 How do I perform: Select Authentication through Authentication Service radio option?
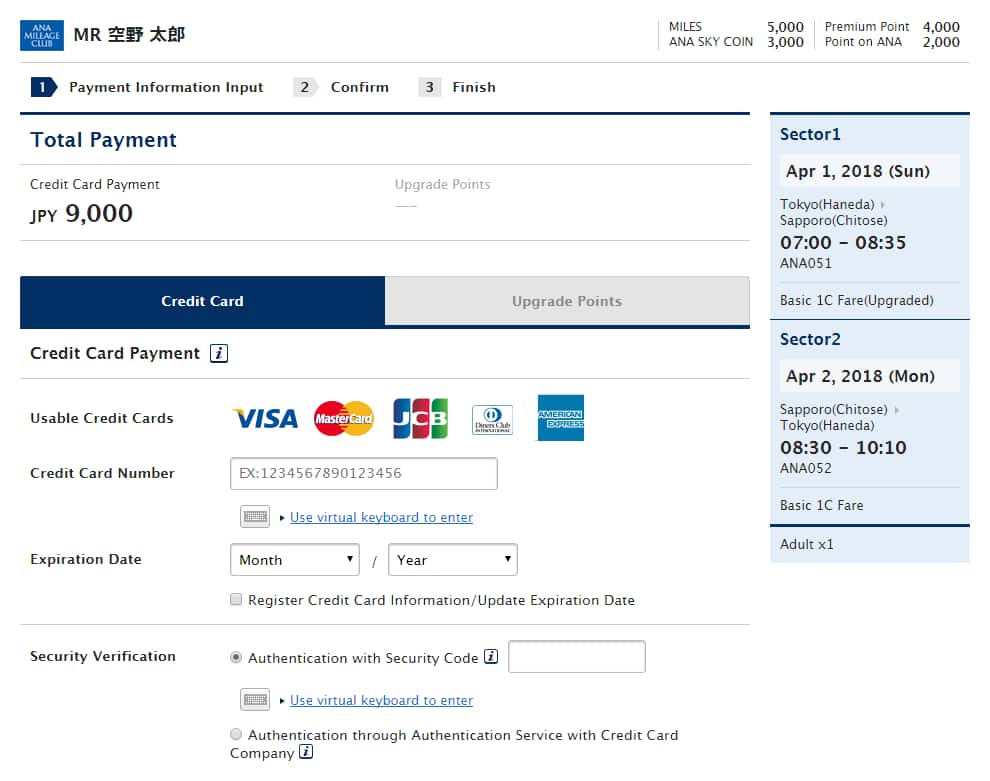[236, 734]
